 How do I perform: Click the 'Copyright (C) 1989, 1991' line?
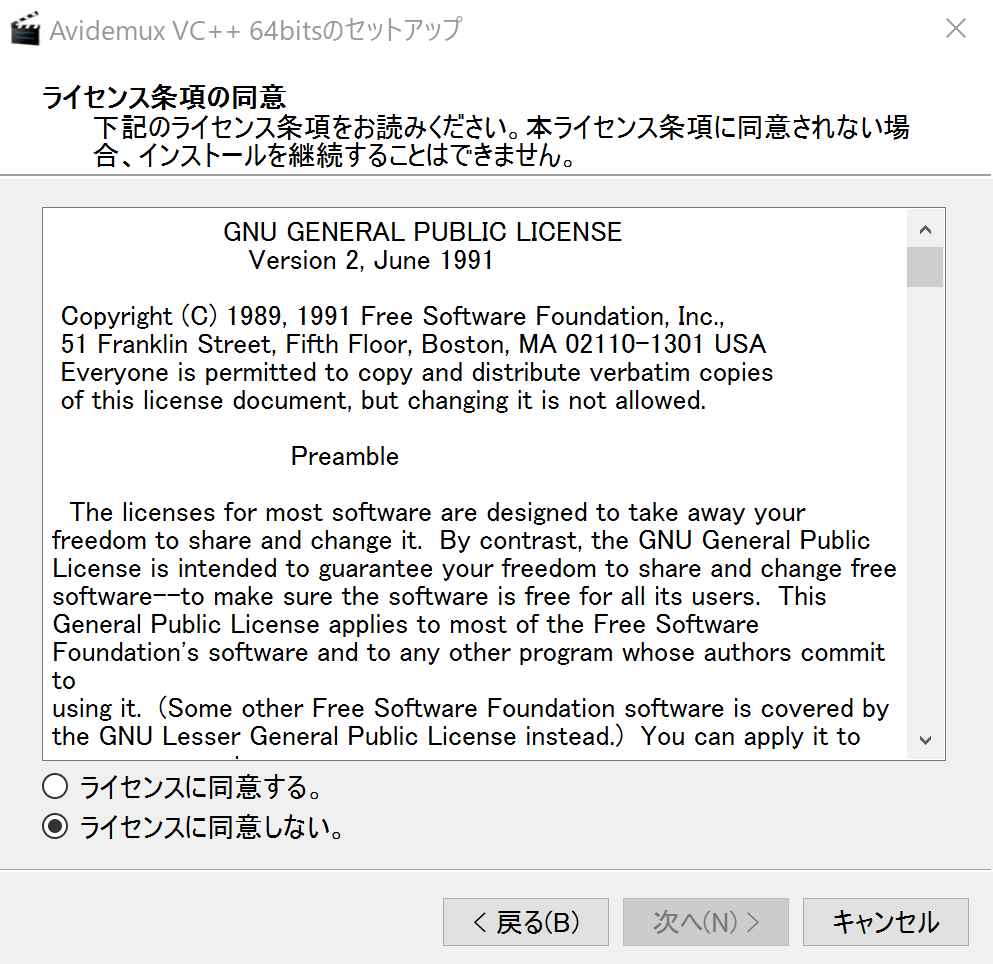393,316
